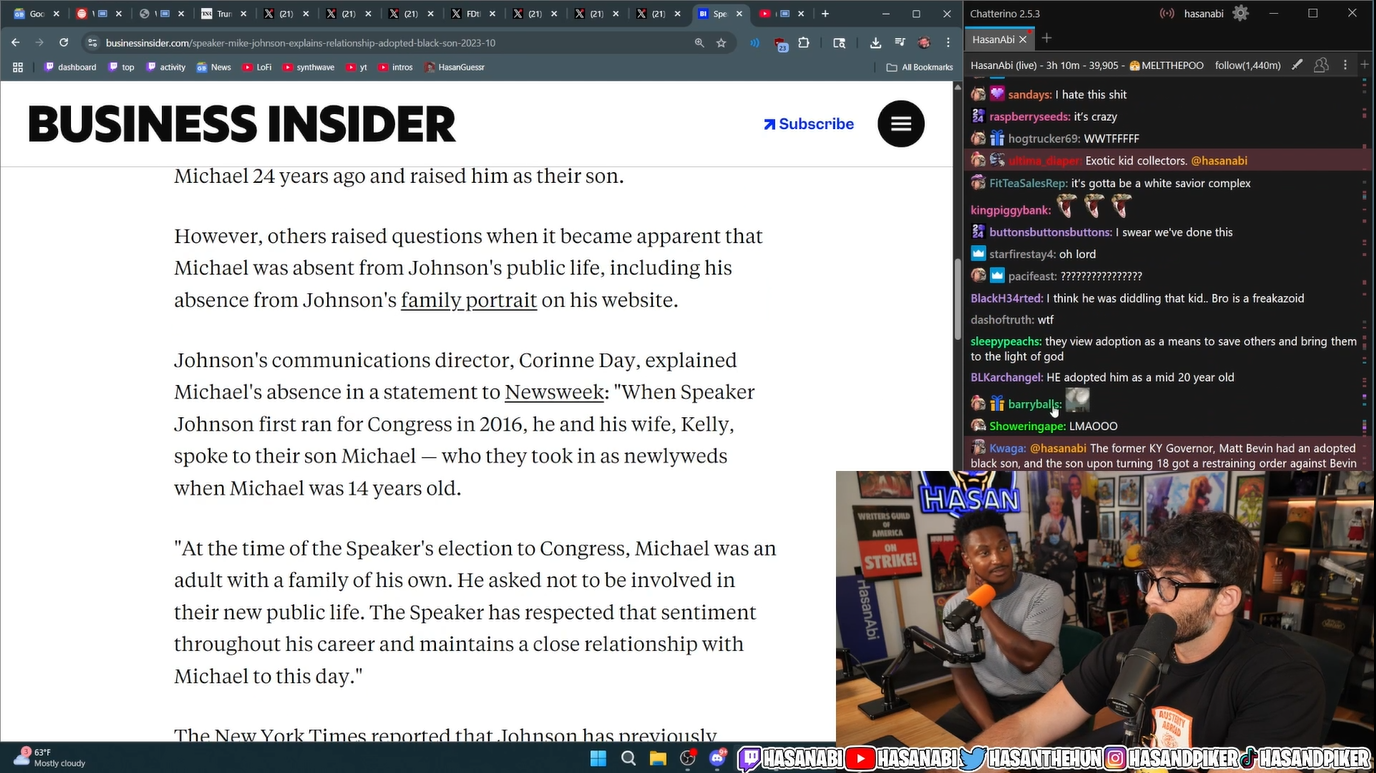The width and height of the screenshot is (1376, 773).
Task: Open the 'dashboard' bookmark
Action: 70,67
